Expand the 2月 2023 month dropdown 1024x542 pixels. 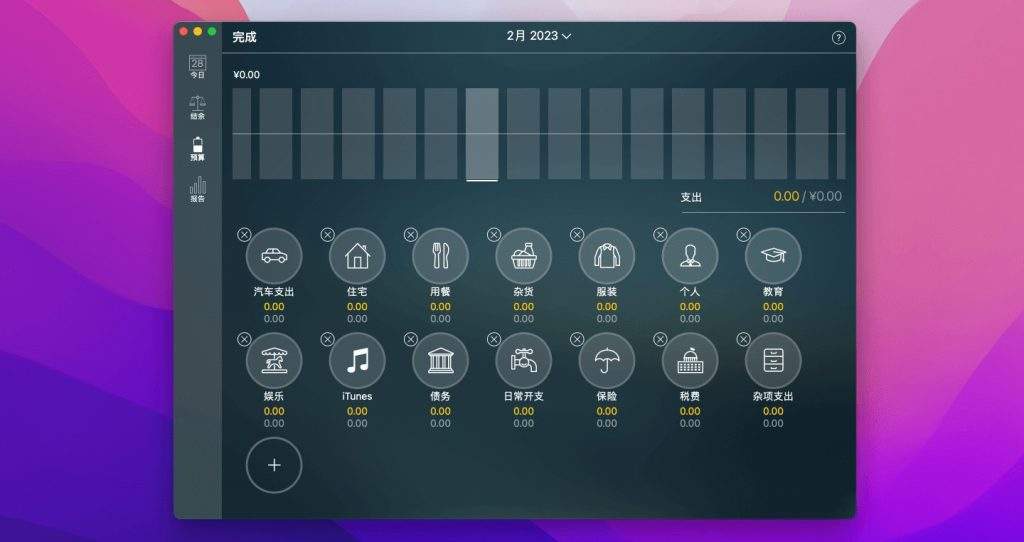pos(539,36)
